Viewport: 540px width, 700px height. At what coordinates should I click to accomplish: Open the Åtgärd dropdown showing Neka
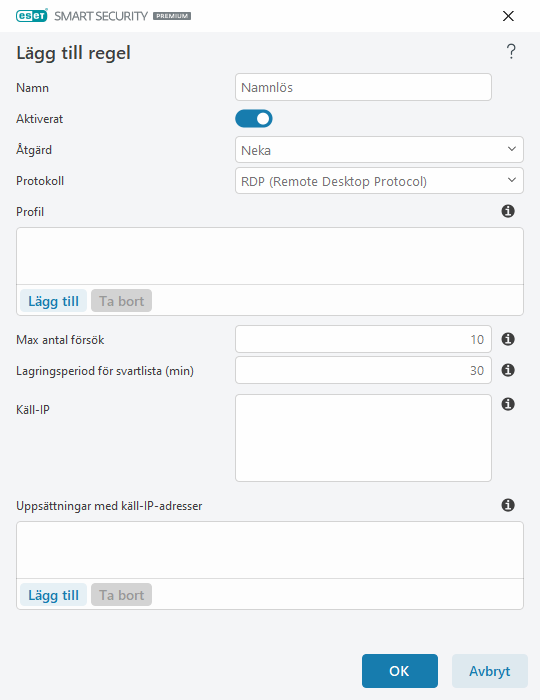379,150
